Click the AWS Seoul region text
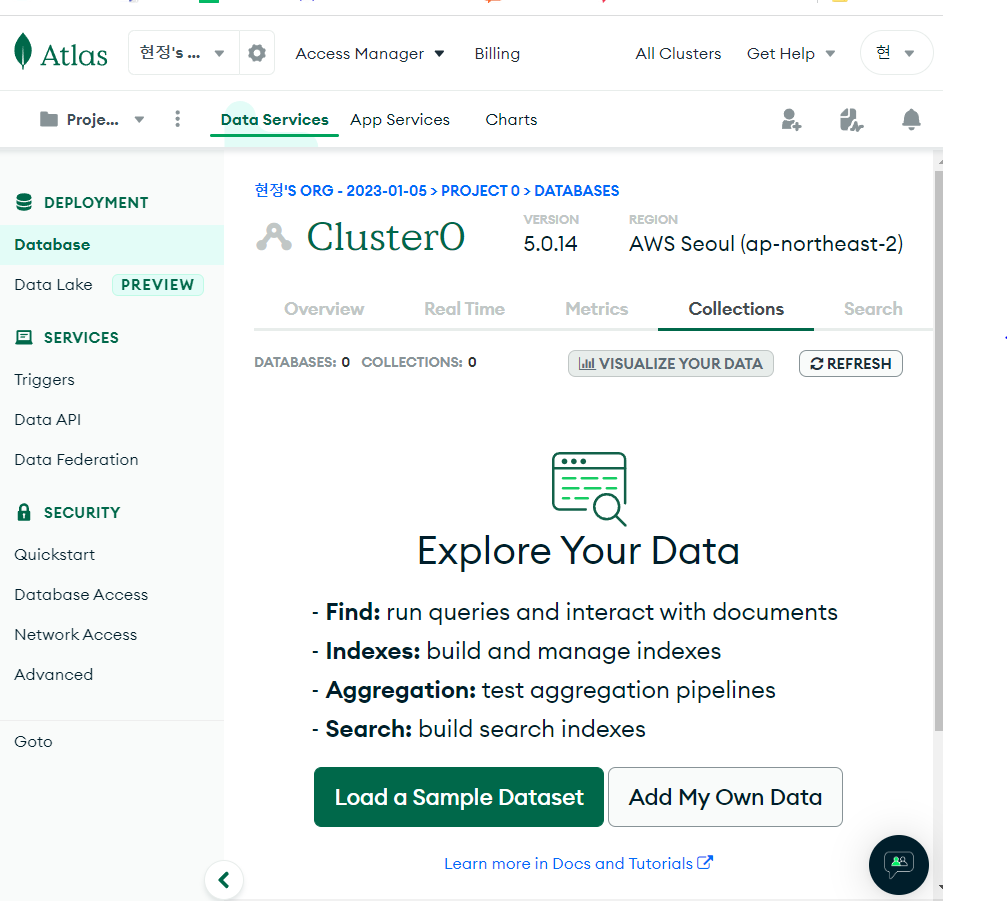The width and height of the screenshot is (1007, 901). coord(766,244)
